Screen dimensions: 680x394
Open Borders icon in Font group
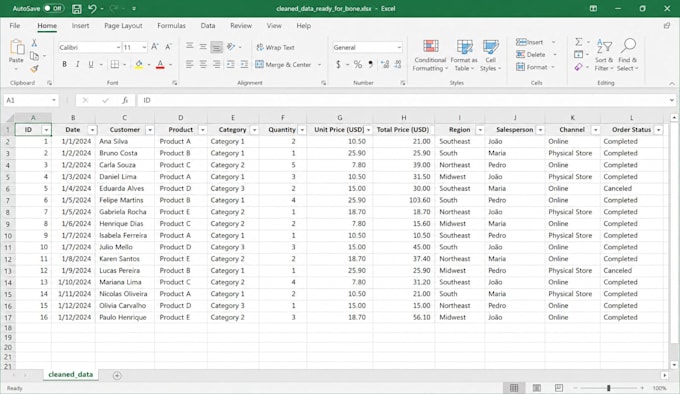coord(115,65)
